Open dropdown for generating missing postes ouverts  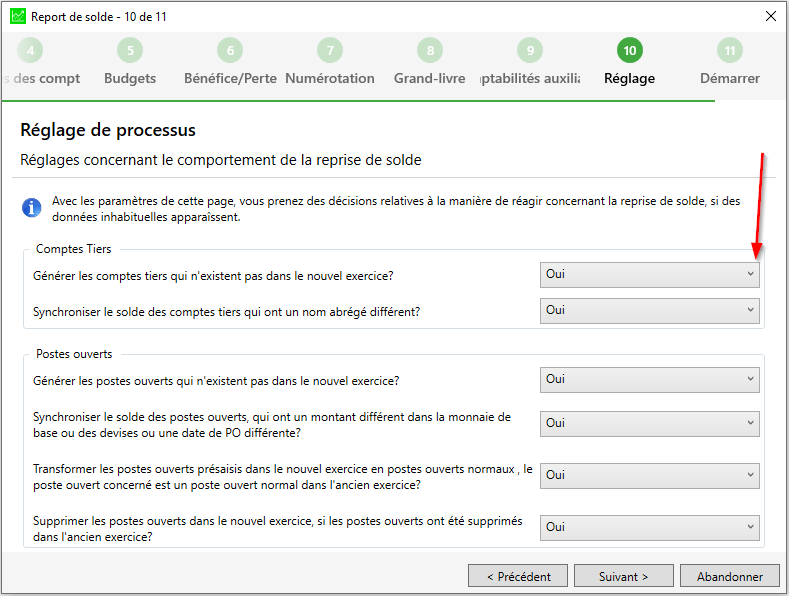(x=650, y=380)
